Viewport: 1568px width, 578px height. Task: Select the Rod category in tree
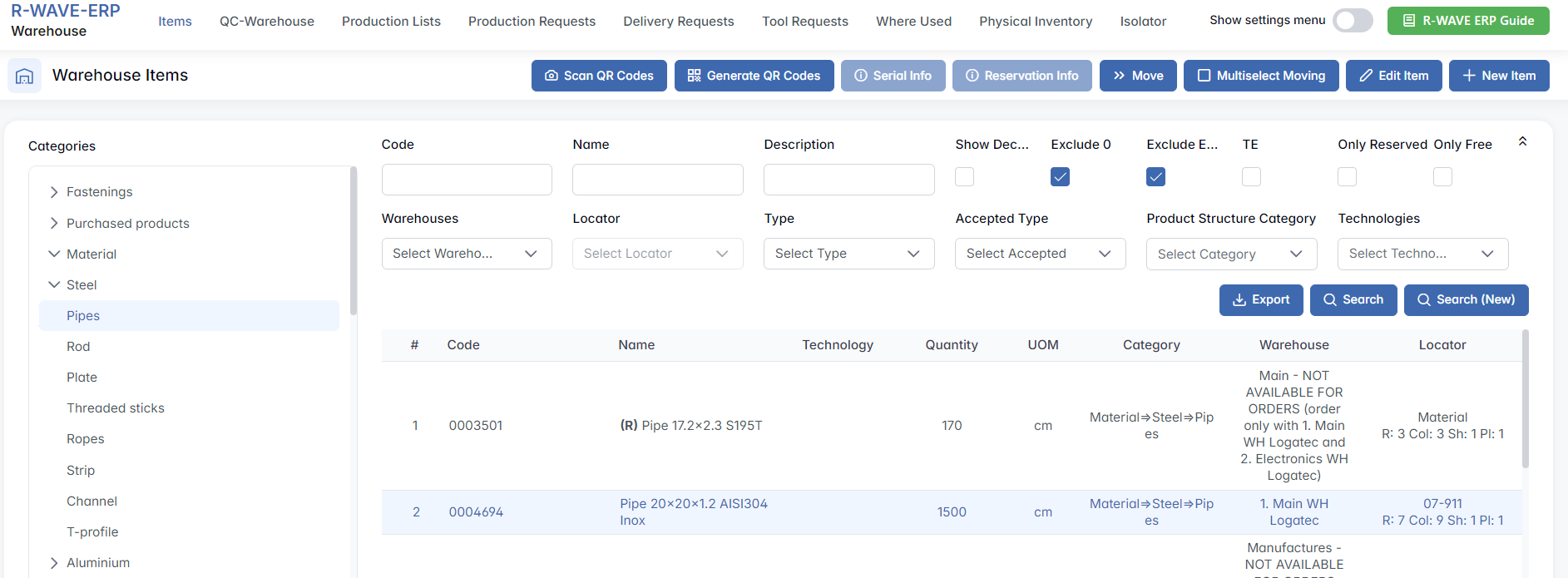[78, 347]
